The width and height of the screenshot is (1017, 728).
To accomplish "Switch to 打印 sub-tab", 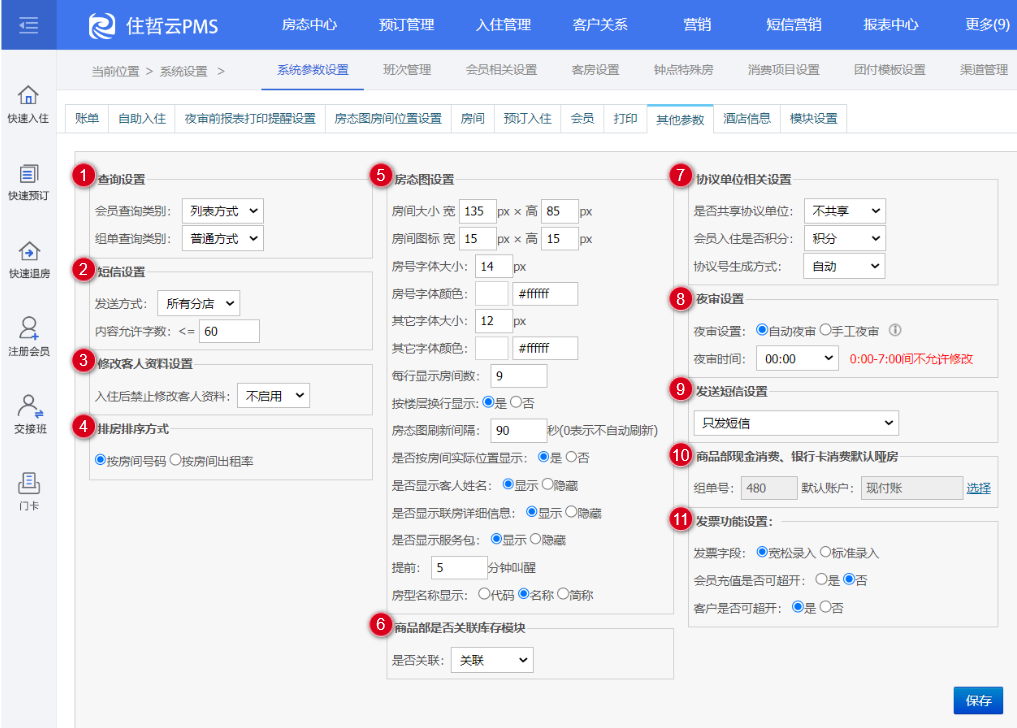I will (x=625, y=118).
